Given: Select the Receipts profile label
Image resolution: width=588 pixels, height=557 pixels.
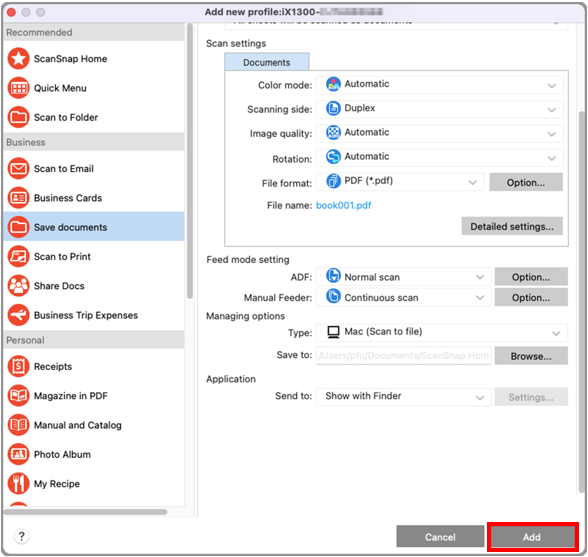Looking at the screenshot, I should [x=53, y=367].
